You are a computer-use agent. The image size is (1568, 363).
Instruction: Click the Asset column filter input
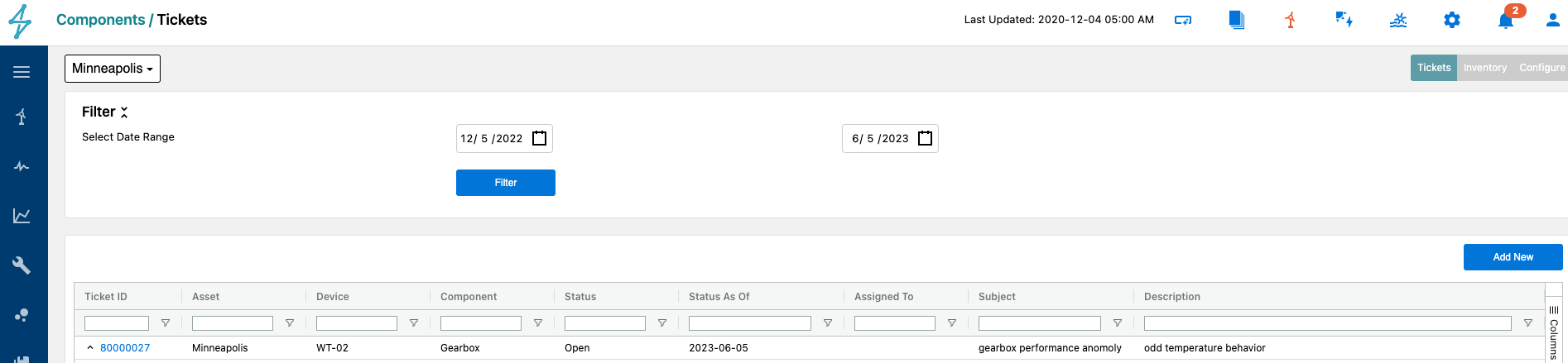(x=232, y=323)
